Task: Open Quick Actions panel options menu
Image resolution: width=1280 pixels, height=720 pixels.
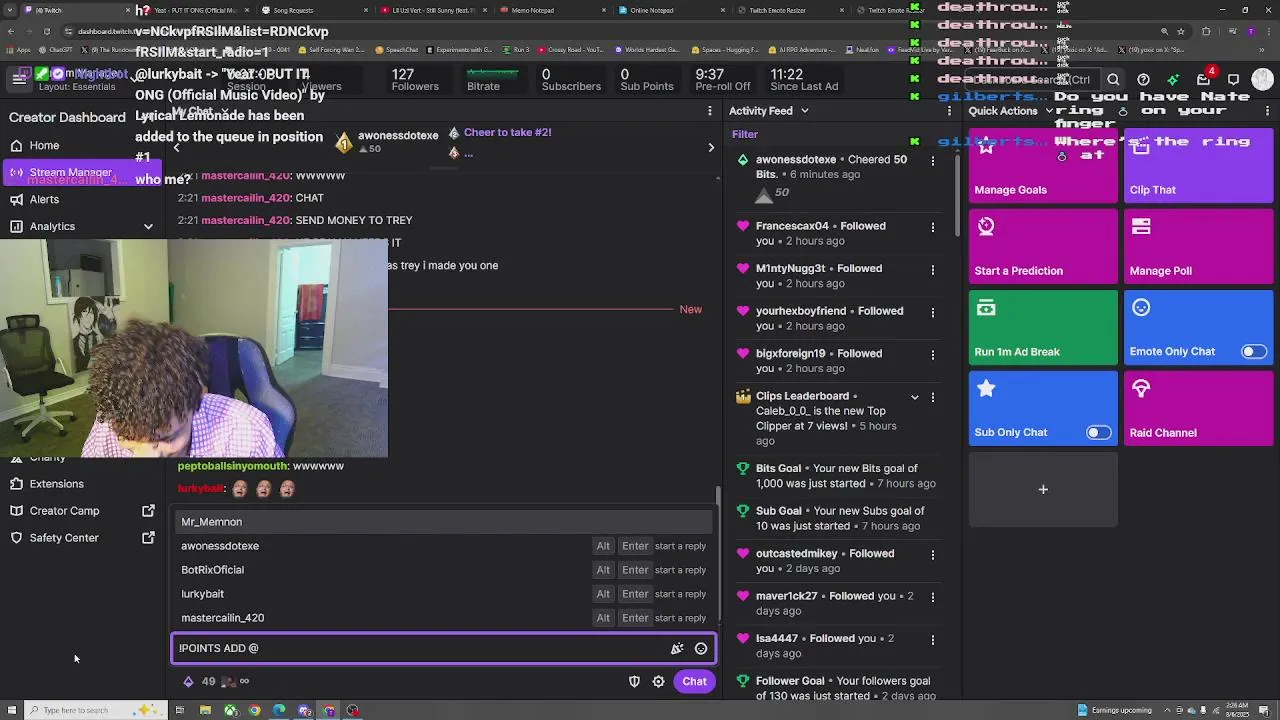Action: [x=1267, y=111]
